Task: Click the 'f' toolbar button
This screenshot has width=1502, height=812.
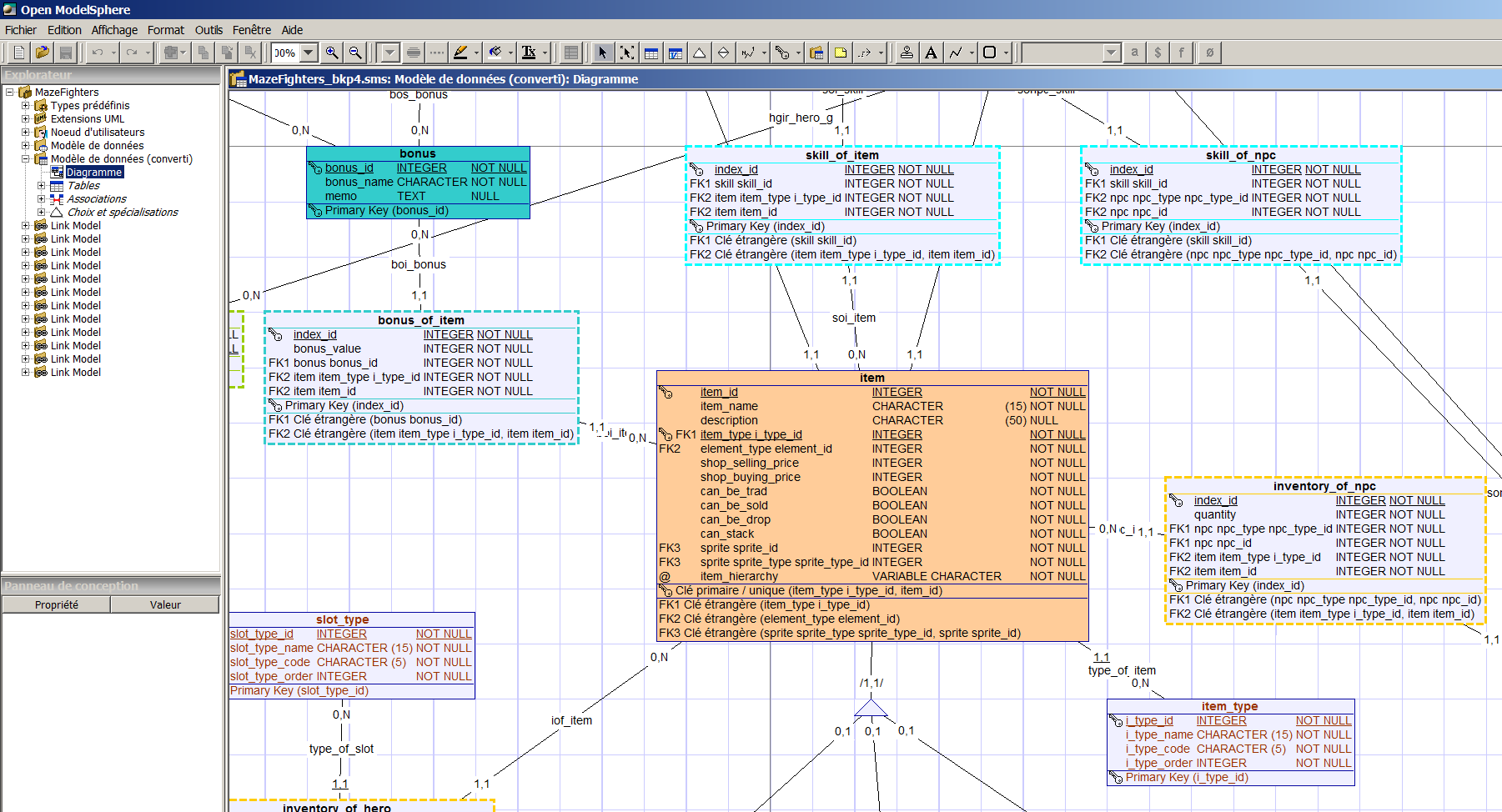Action: [1181, 53]
